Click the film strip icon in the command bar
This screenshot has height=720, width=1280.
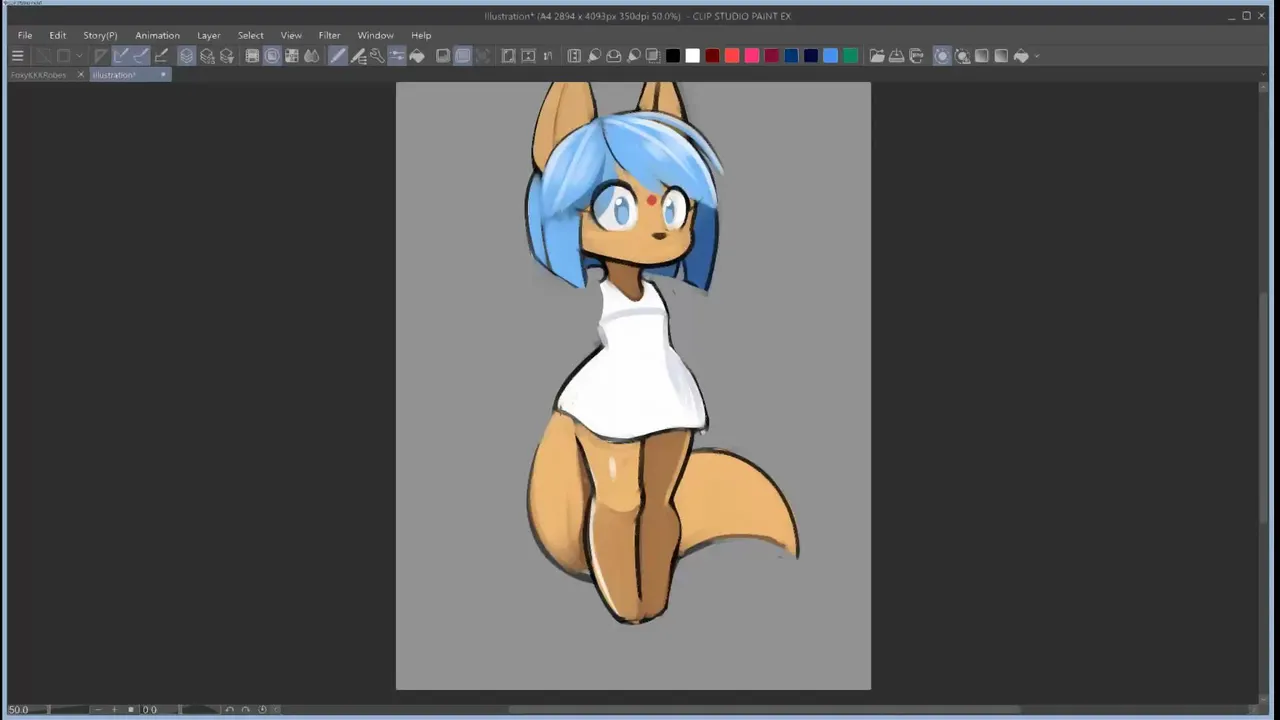coord(252,56)
